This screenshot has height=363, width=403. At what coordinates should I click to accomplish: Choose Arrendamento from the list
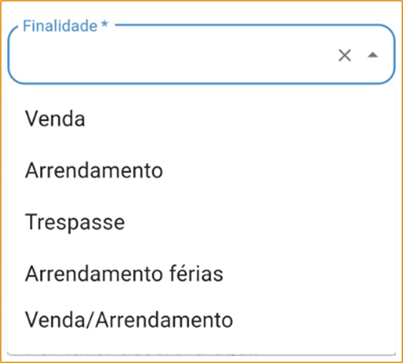pyautogui.click(x=201, y=170)
